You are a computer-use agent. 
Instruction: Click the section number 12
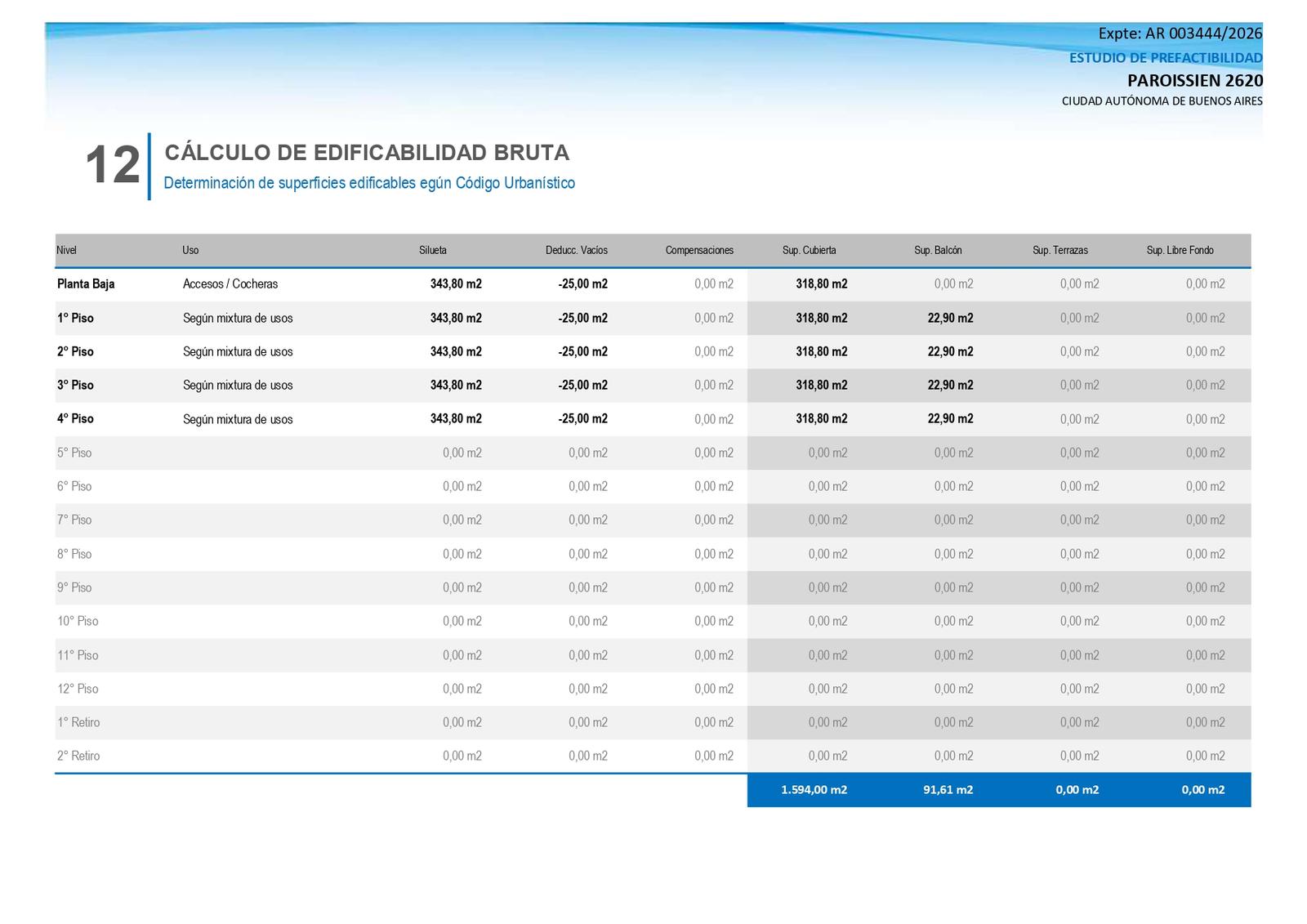(113, 165)
